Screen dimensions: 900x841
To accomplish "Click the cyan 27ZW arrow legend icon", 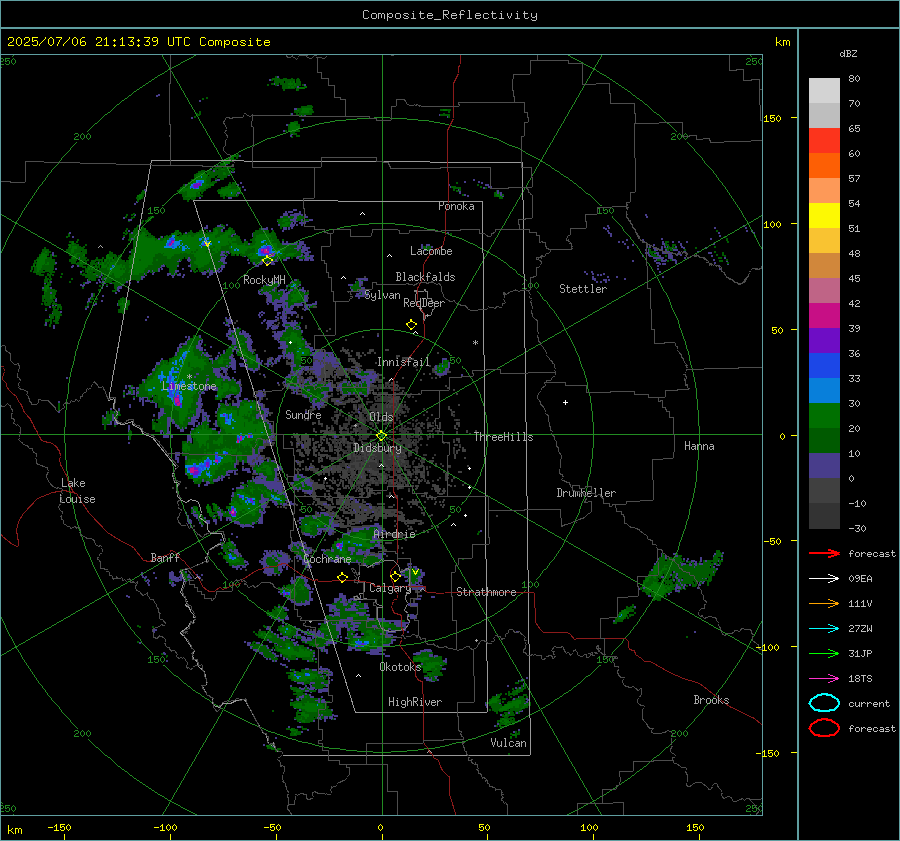I will pos(824,629).
